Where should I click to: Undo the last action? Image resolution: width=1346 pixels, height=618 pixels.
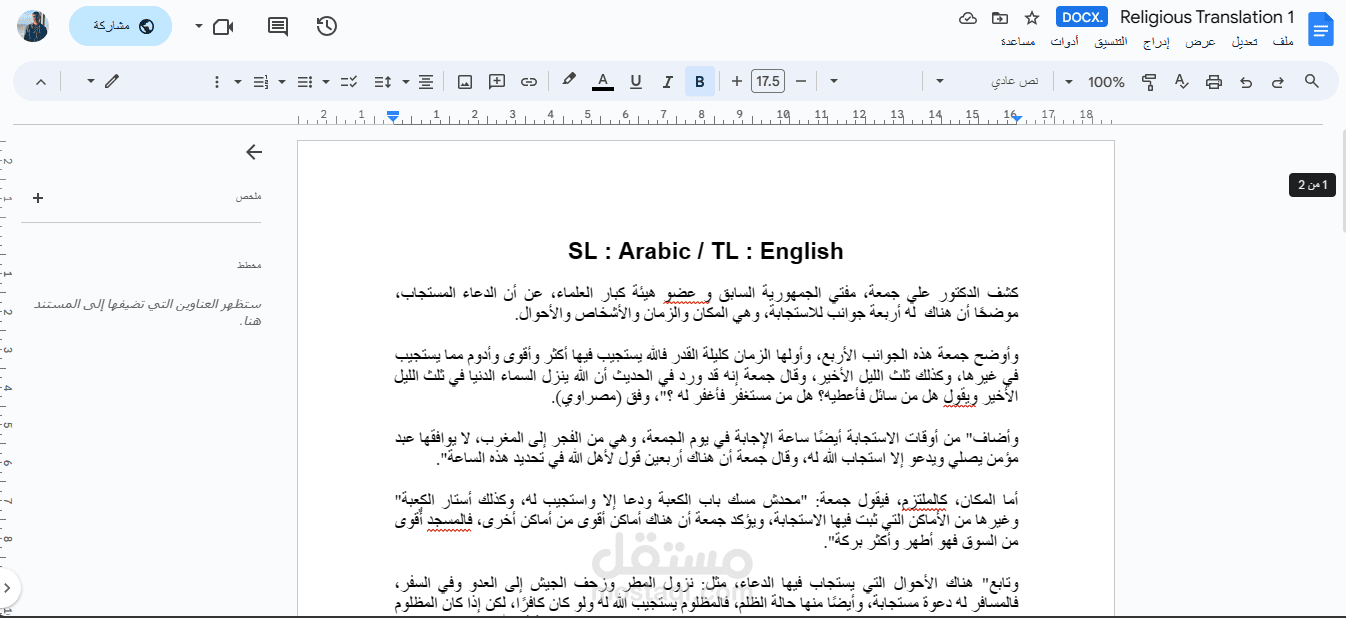click(1245, 81)
